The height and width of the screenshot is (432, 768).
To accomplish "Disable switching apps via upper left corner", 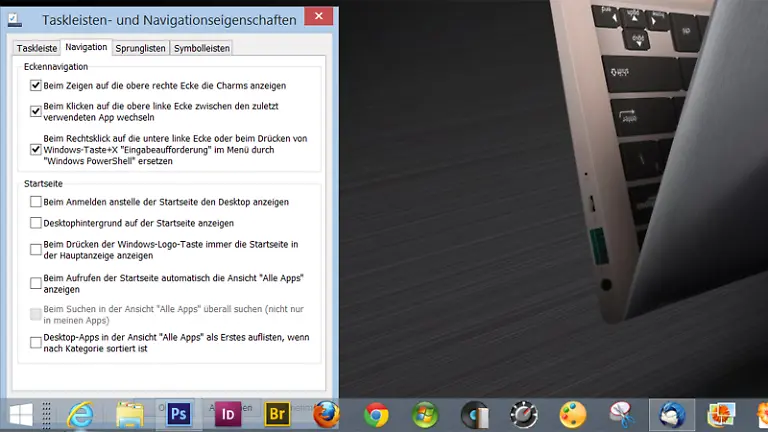I will [x=36, y=111].
